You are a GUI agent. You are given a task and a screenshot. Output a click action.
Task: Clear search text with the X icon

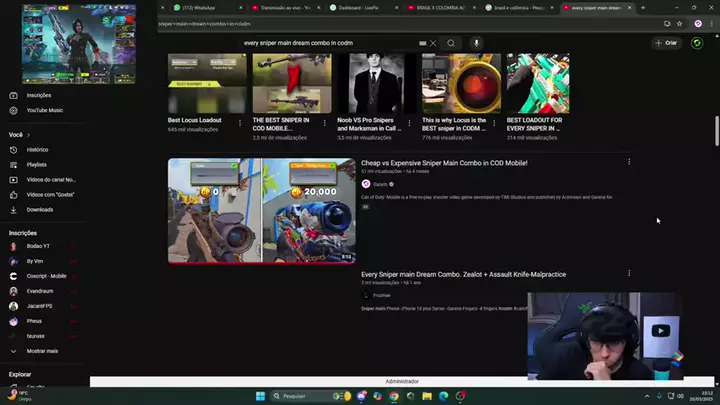pos(433,43)
